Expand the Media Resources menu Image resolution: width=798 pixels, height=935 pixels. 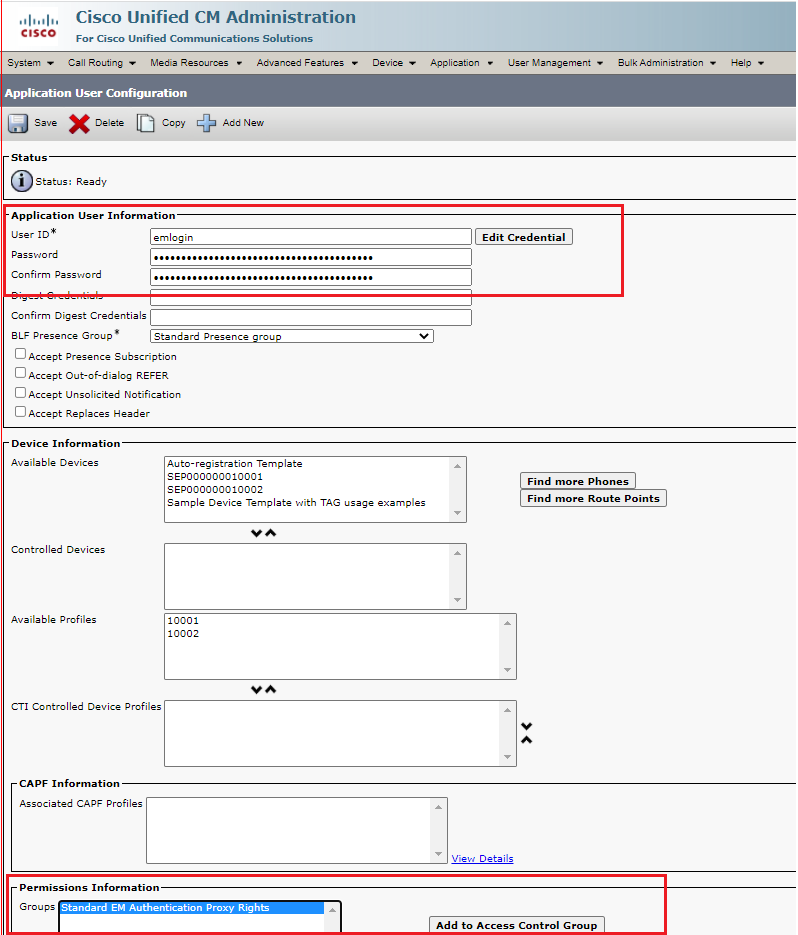click(x=196, y=63)
